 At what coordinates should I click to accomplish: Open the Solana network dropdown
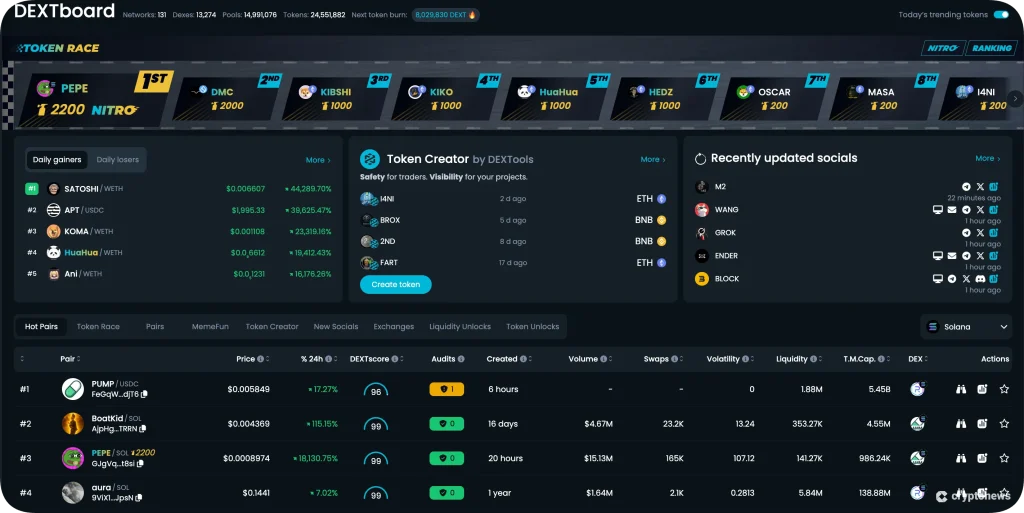[967, 327]
